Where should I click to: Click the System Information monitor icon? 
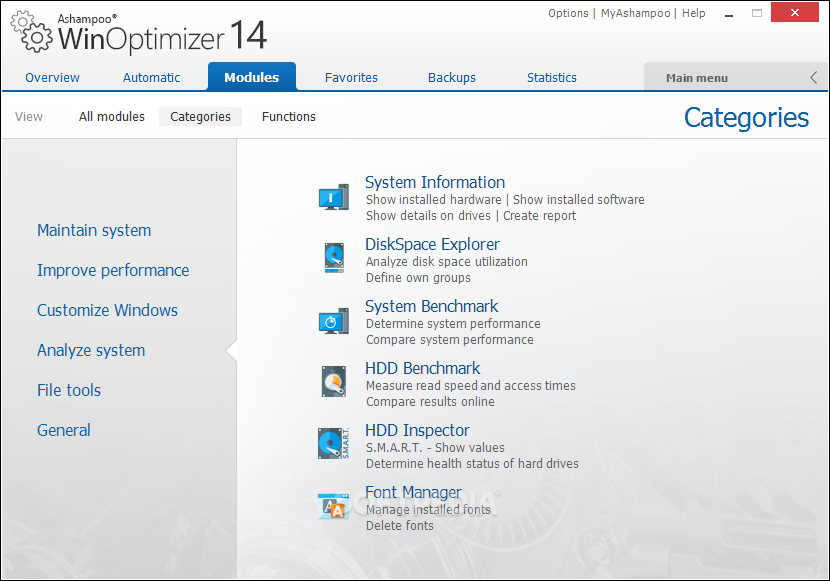click(x=334, y=197)
